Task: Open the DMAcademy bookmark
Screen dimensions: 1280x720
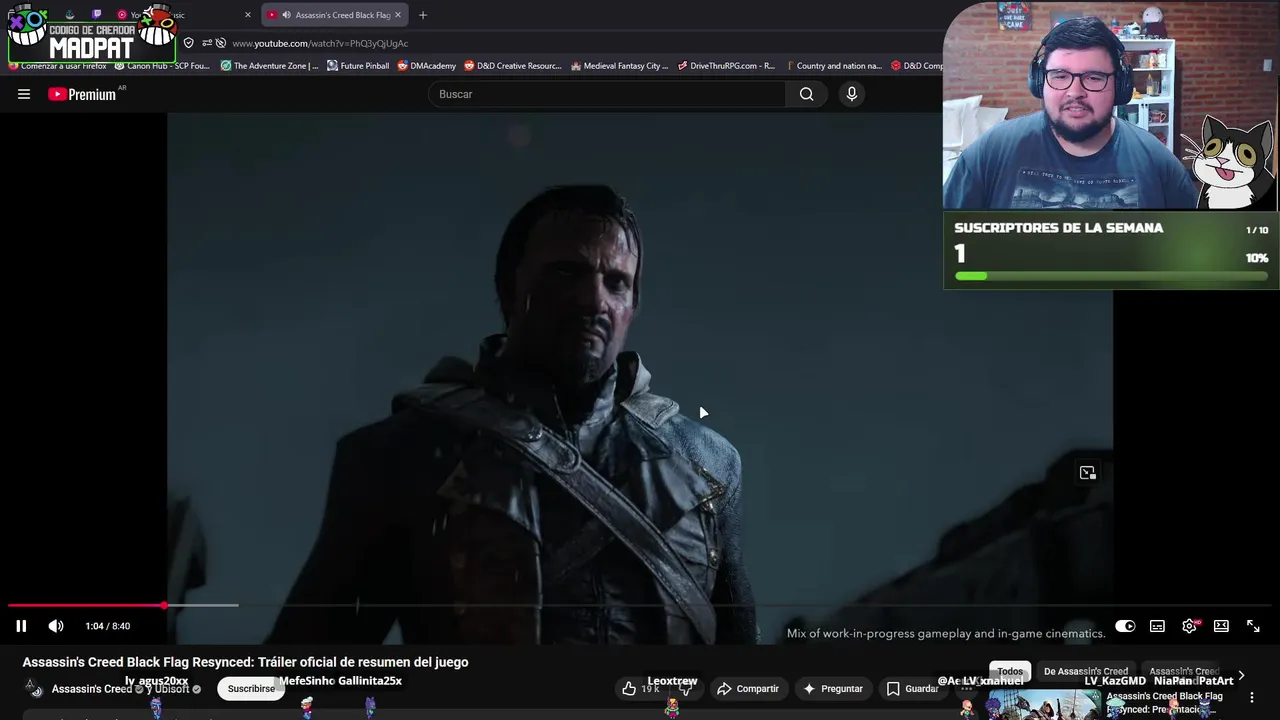Action: pyautogui.click(x=426, y=66)
